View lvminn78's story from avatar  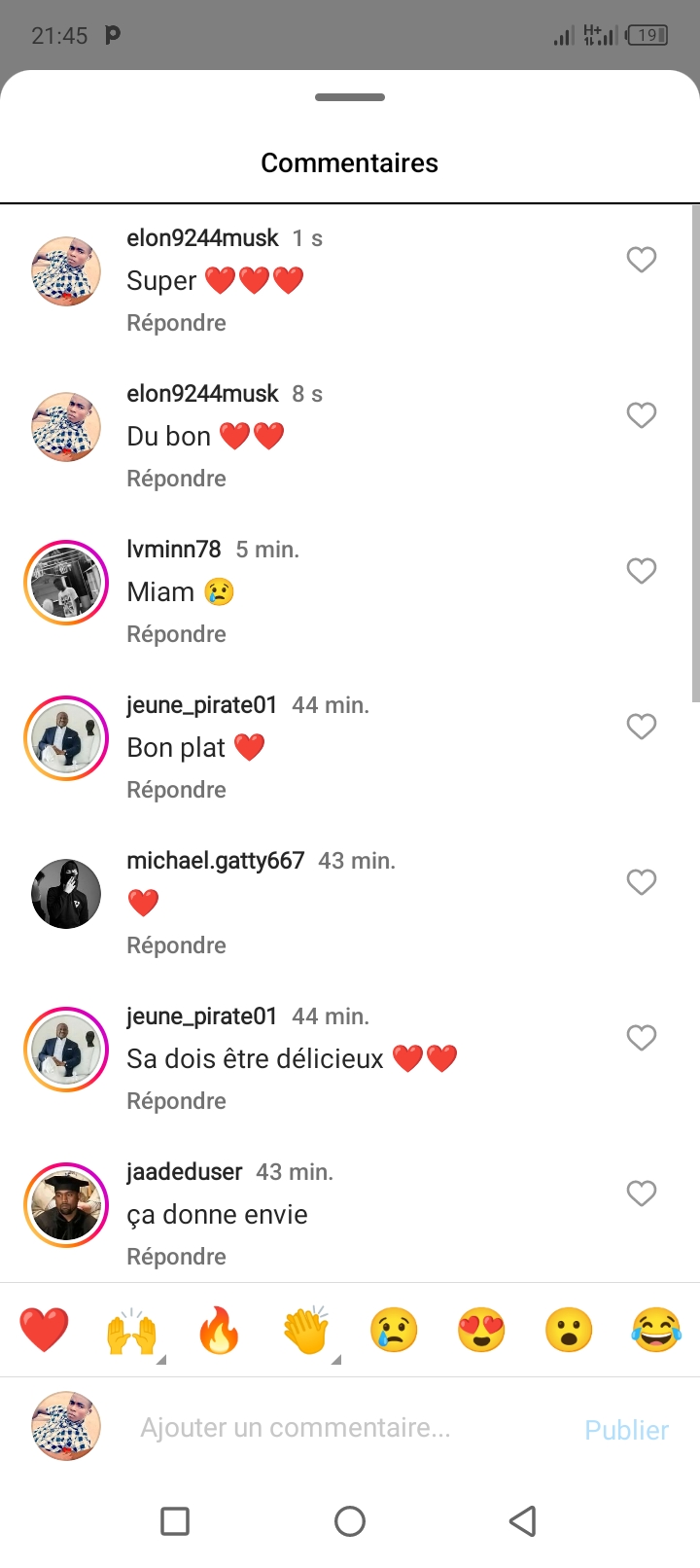[x=66, y=583]
